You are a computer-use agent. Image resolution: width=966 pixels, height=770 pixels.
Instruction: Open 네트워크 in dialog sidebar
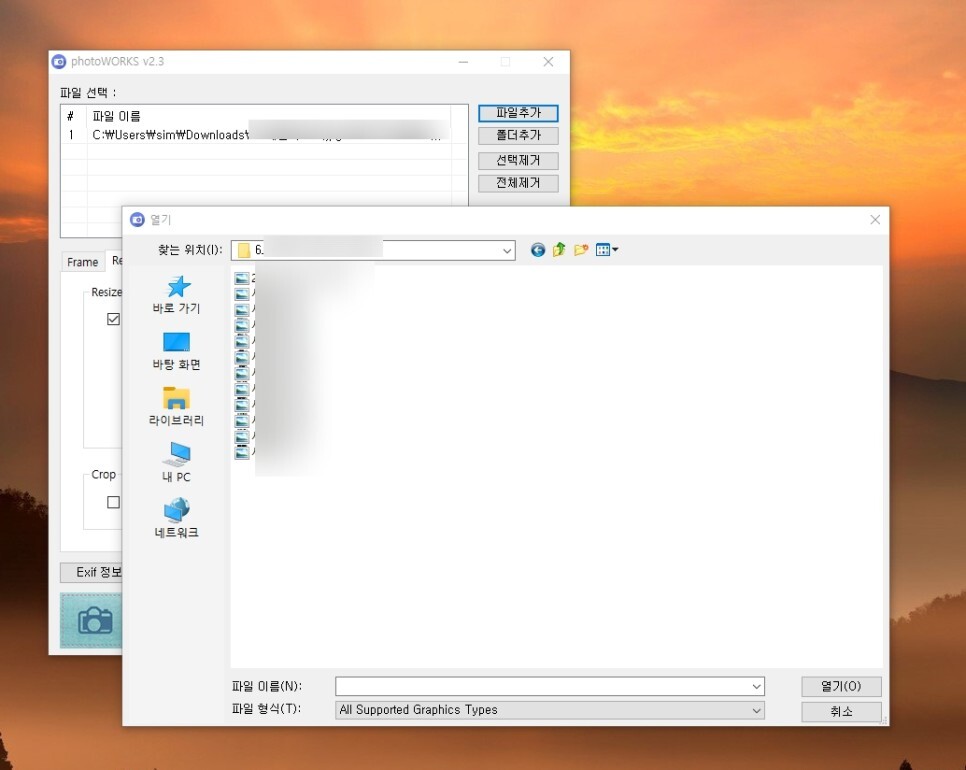point(176,518)
